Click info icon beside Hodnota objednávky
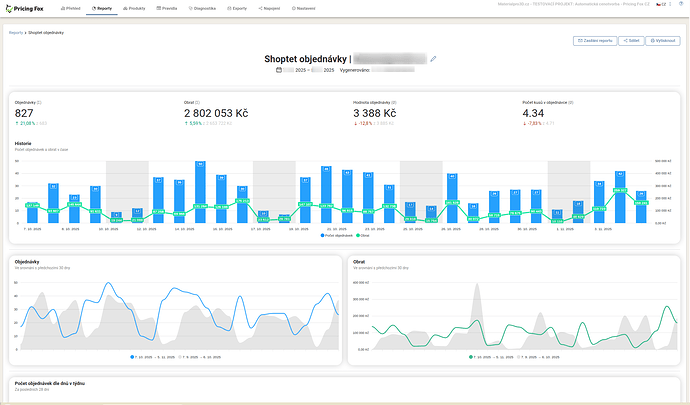Viewport: 690px width, 405px height. click(x=395, y=103)
